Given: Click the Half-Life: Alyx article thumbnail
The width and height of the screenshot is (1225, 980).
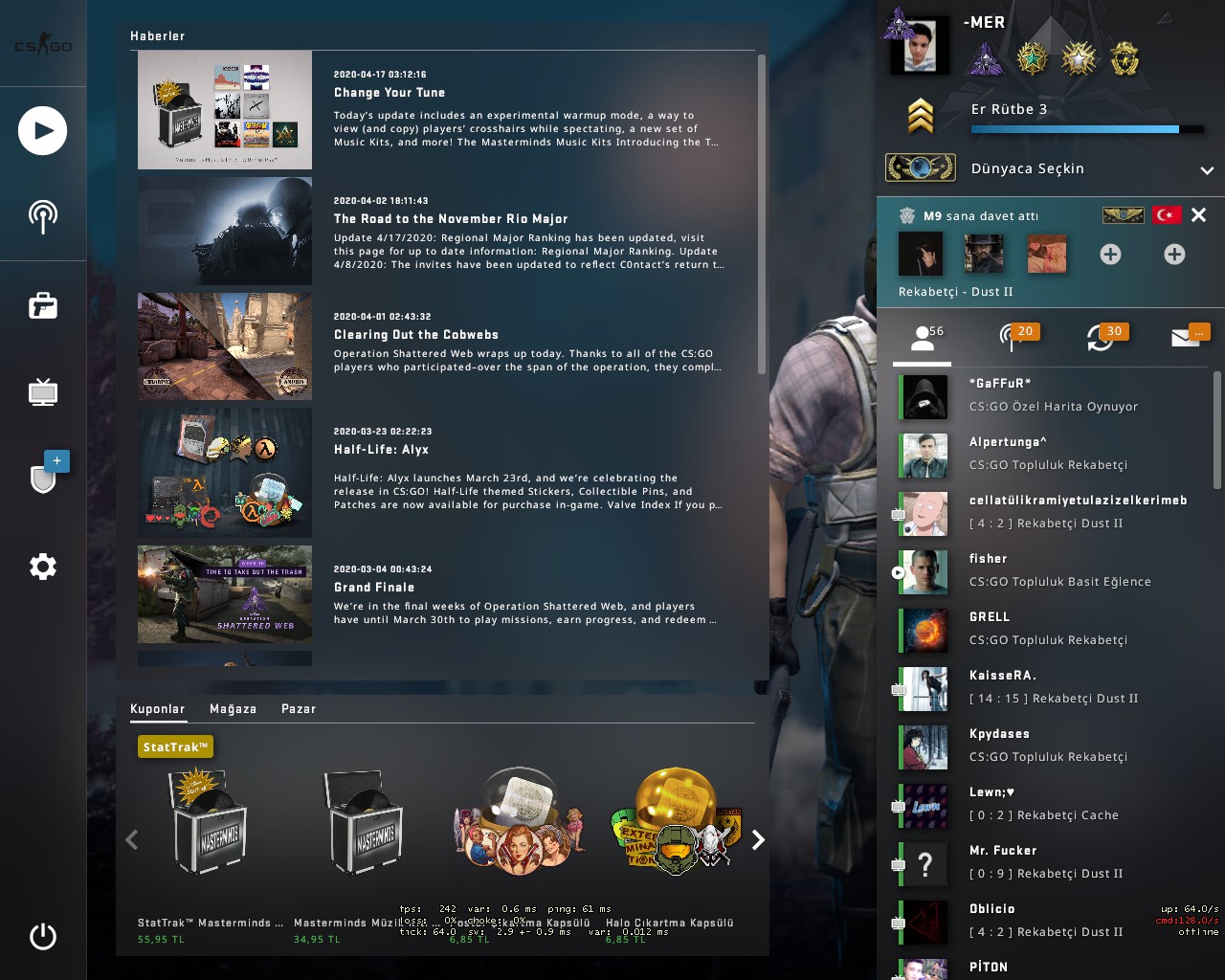Looking at the screenshot, I should tap(225, 472).
